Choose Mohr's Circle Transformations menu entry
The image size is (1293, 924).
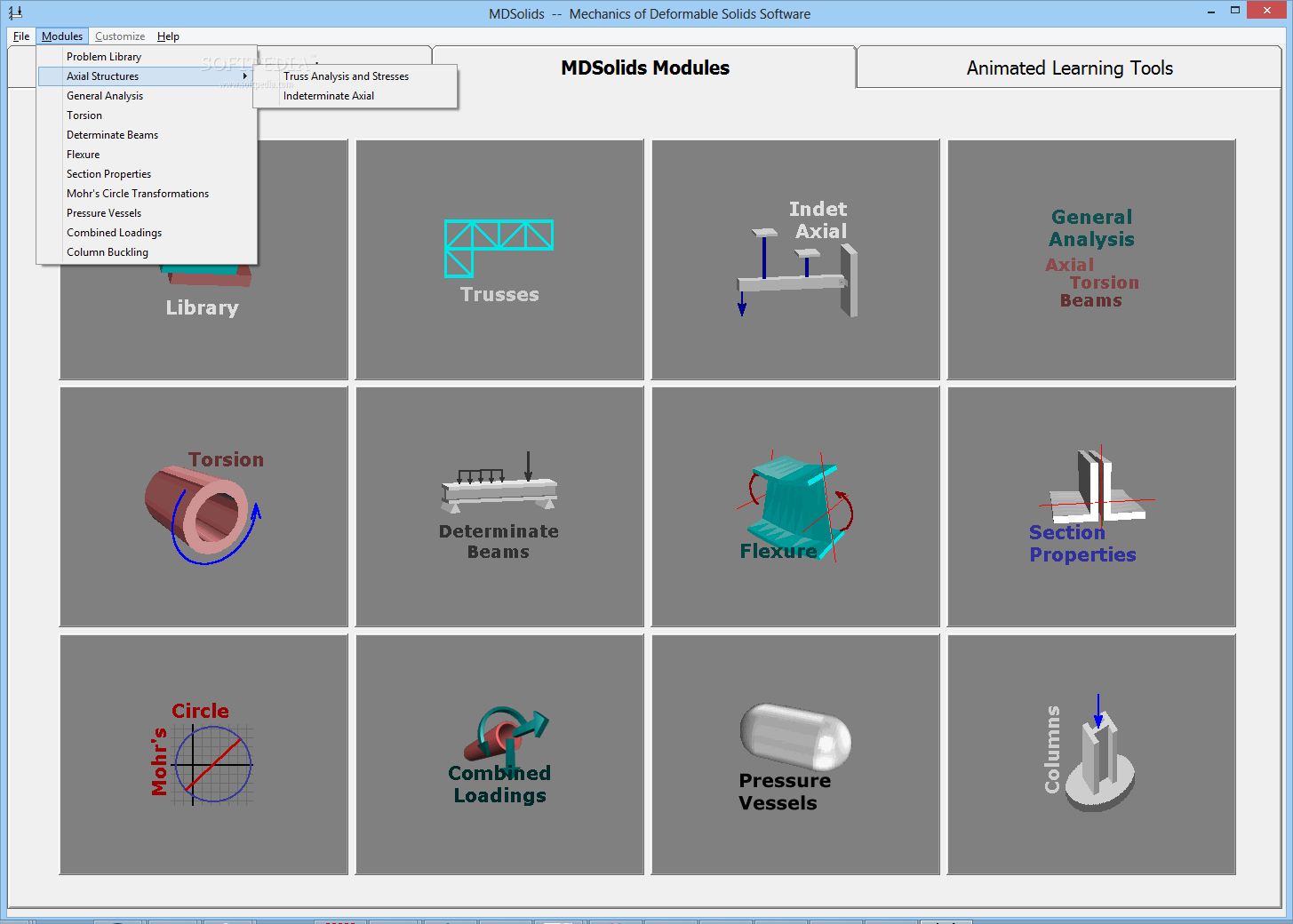147,194
